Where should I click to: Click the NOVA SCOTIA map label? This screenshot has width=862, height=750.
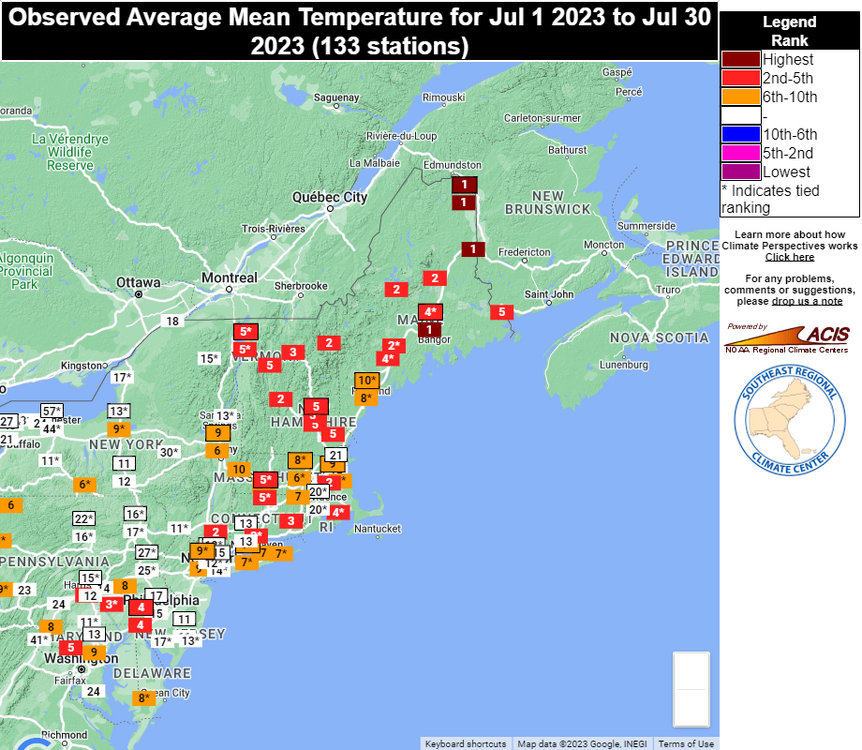(x=659, y=338)
